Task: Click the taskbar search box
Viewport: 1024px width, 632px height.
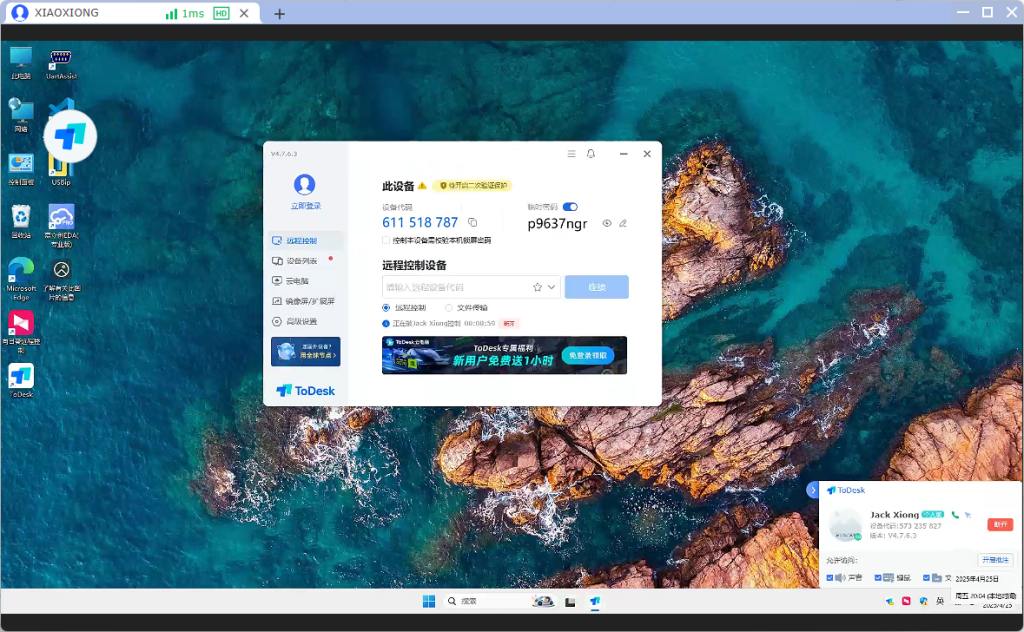Action: pos(500,601)
